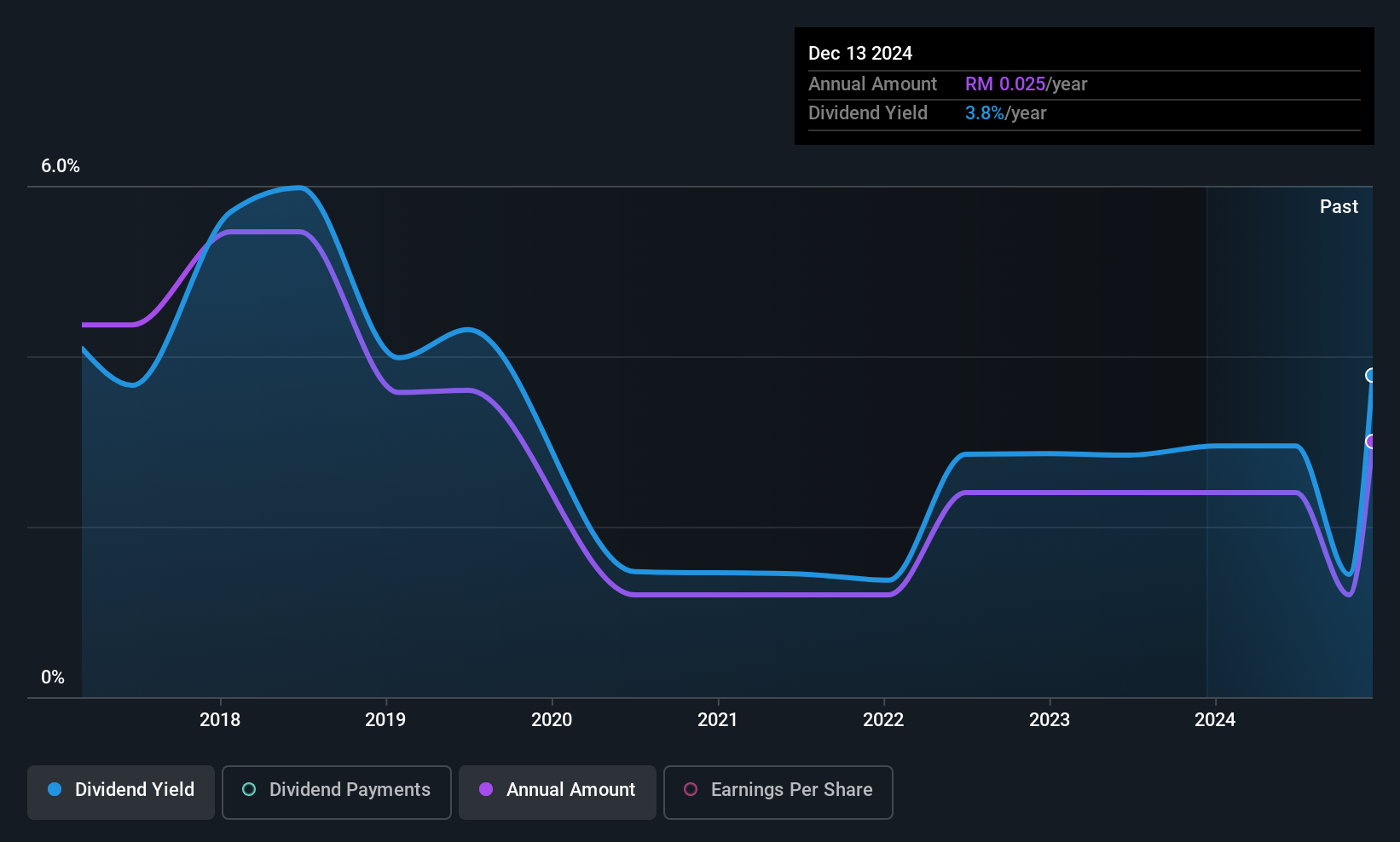Click the purple Annual Amount legend dot
1400x842 pixels.
pos(486,789)
